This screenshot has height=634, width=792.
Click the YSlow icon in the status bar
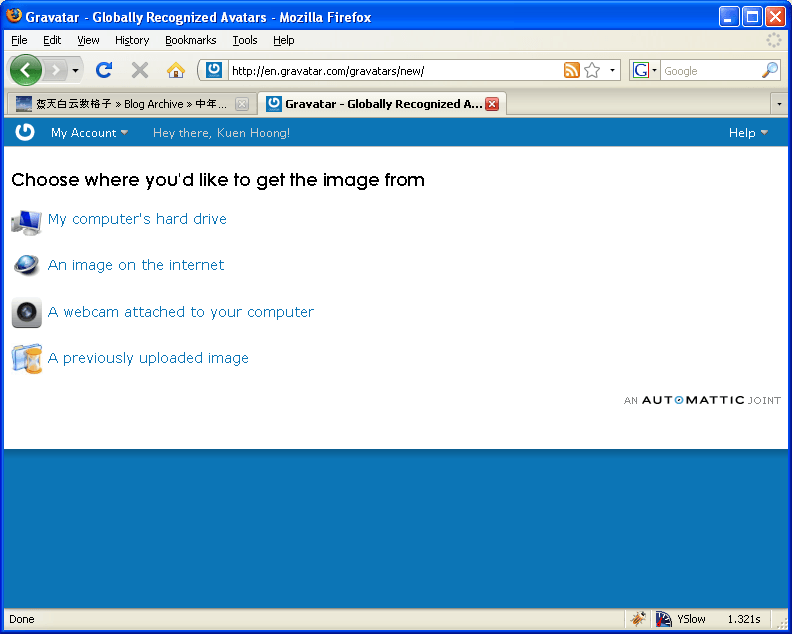click(x=663, y=619)
